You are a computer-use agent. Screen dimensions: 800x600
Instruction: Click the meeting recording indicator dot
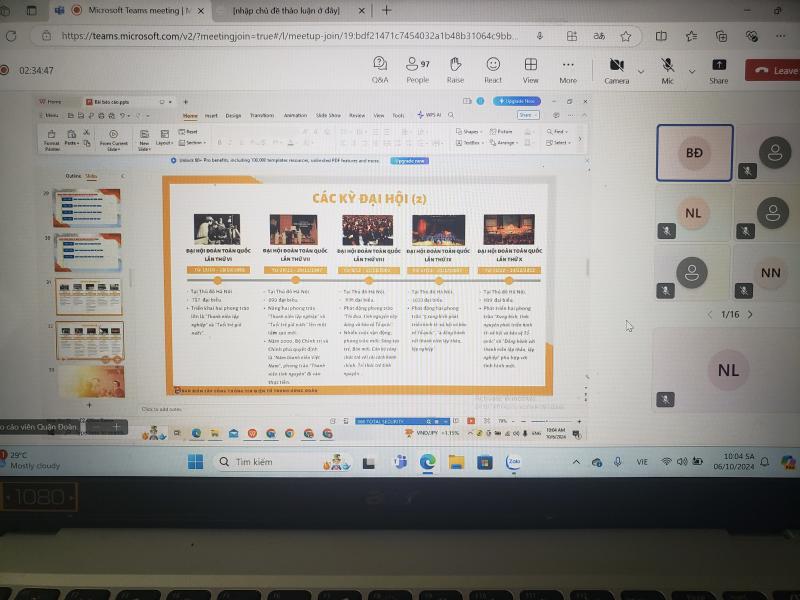pos(5,70)
